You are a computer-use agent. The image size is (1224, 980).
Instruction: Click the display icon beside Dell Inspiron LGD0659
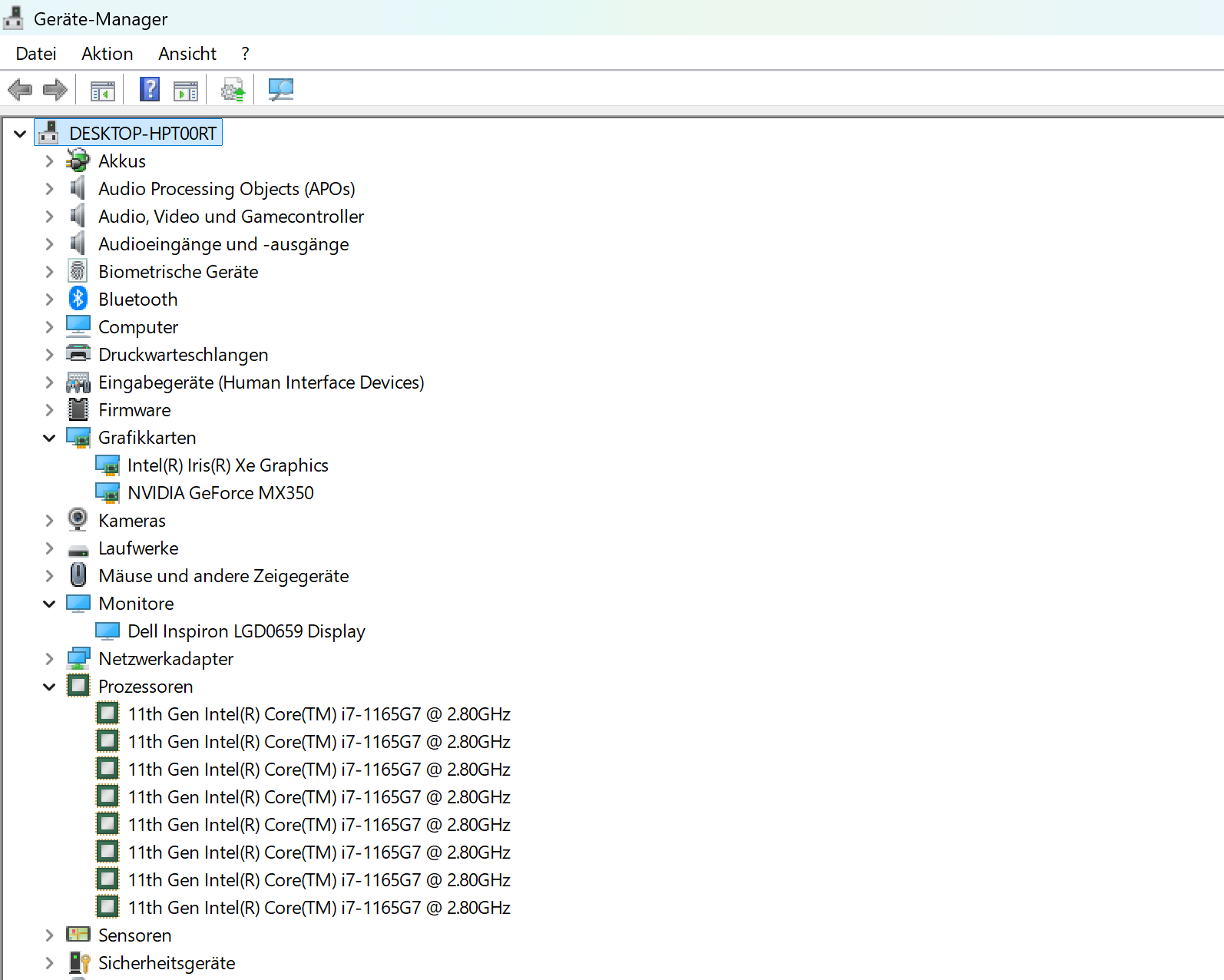pos(108,631)
